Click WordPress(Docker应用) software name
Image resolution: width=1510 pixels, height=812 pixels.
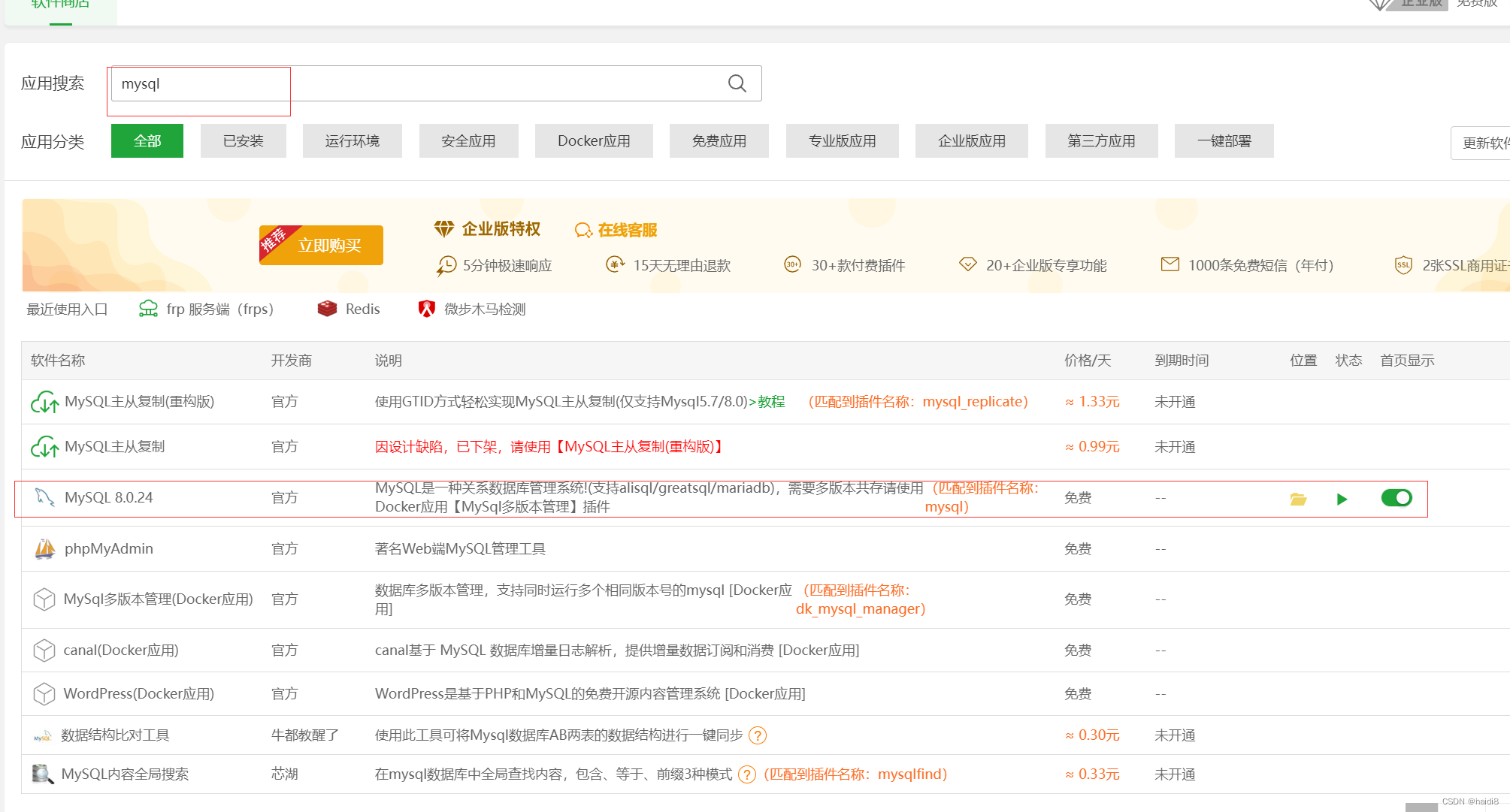click(139, 694)
